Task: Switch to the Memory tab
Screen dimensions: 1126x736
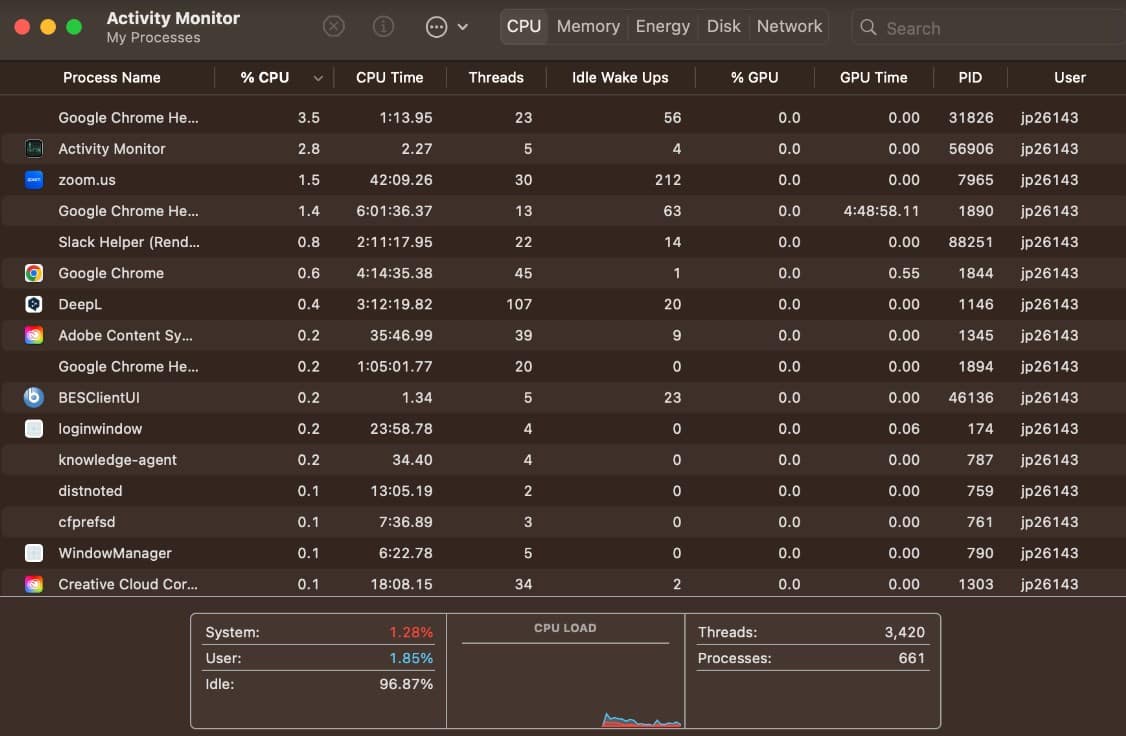Action: click(588, 27)
